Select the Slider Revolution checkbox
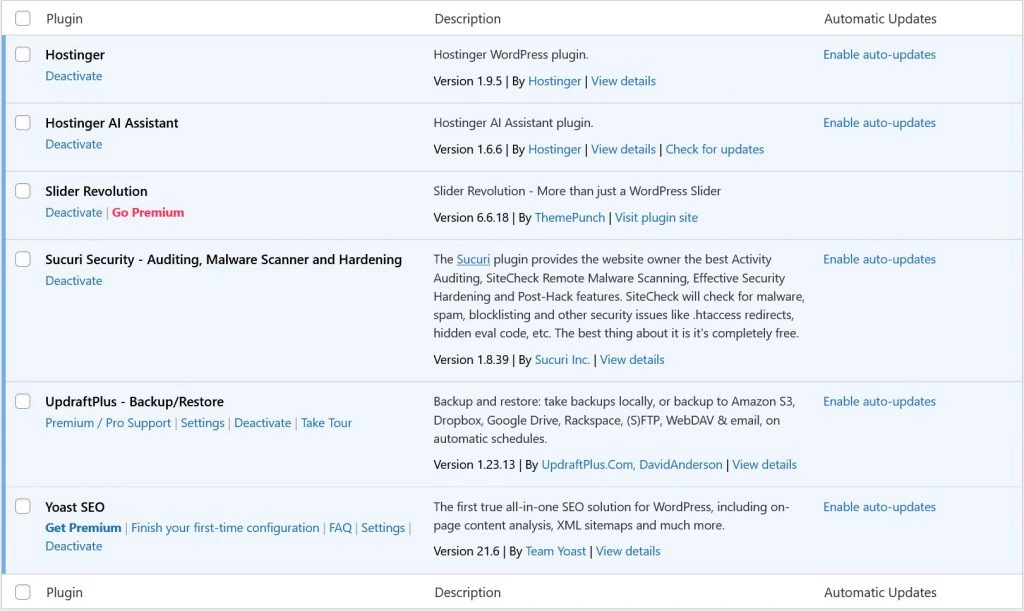The width and height of the screenshot is (1024, 611). (x=23, y=191)
